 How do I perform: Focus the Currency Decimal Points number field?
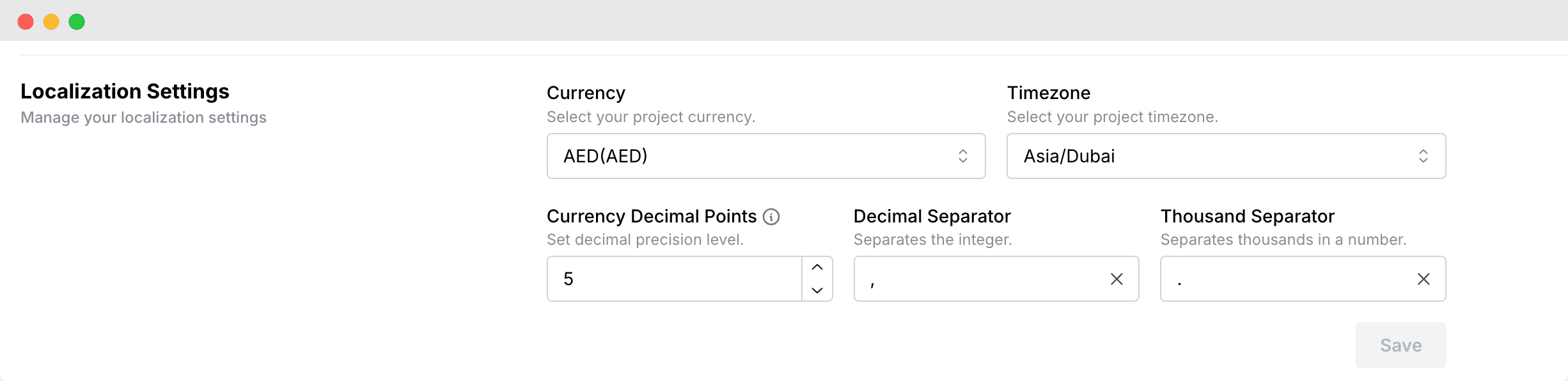pyautogui.click(x=671, y=279)
